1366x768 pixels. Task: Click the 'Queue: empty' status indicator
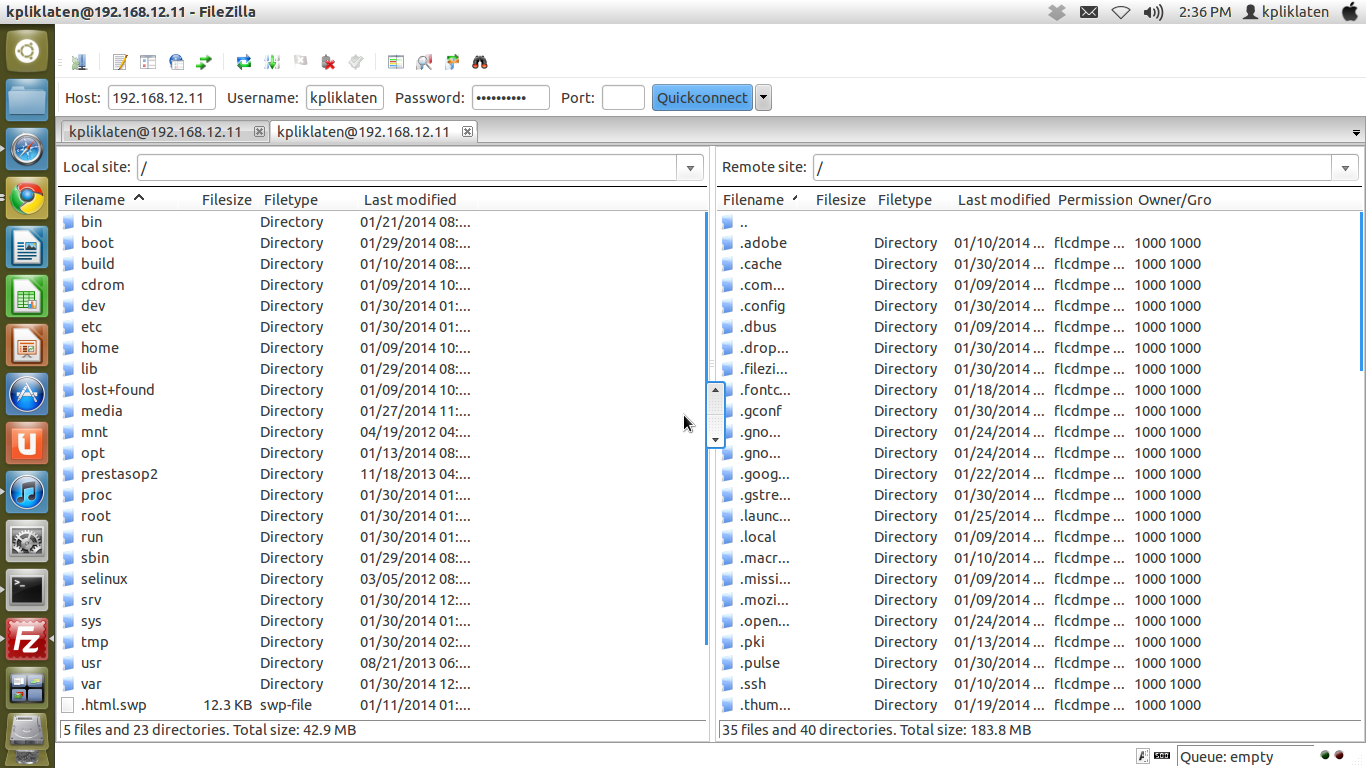[x=1244, y=757]
